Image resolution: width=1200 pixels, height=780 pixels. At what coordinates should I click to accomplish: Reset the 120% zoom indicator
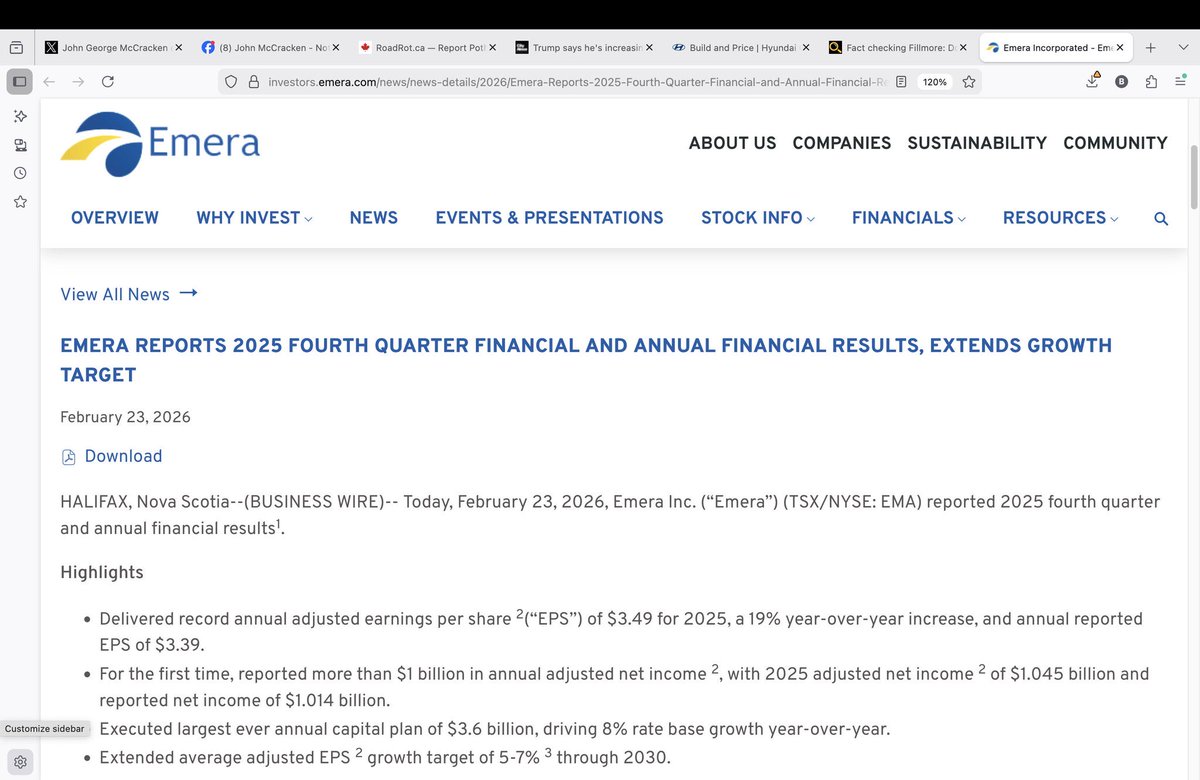coord(935,82)
